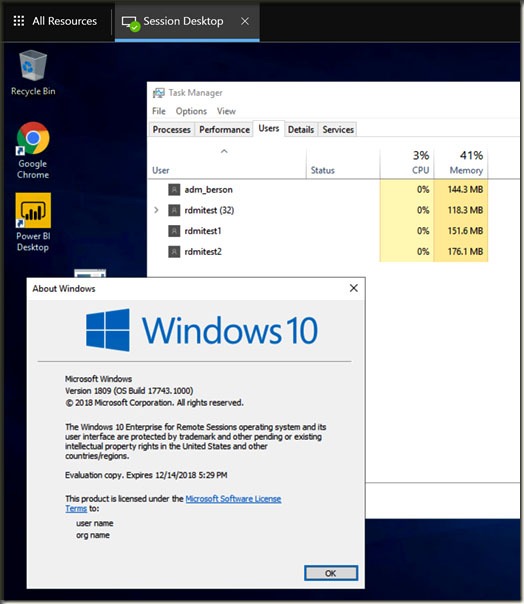The image size is (524, 604).
Task: Click the Task Manager title bar icon
Action: pos(158,93)
